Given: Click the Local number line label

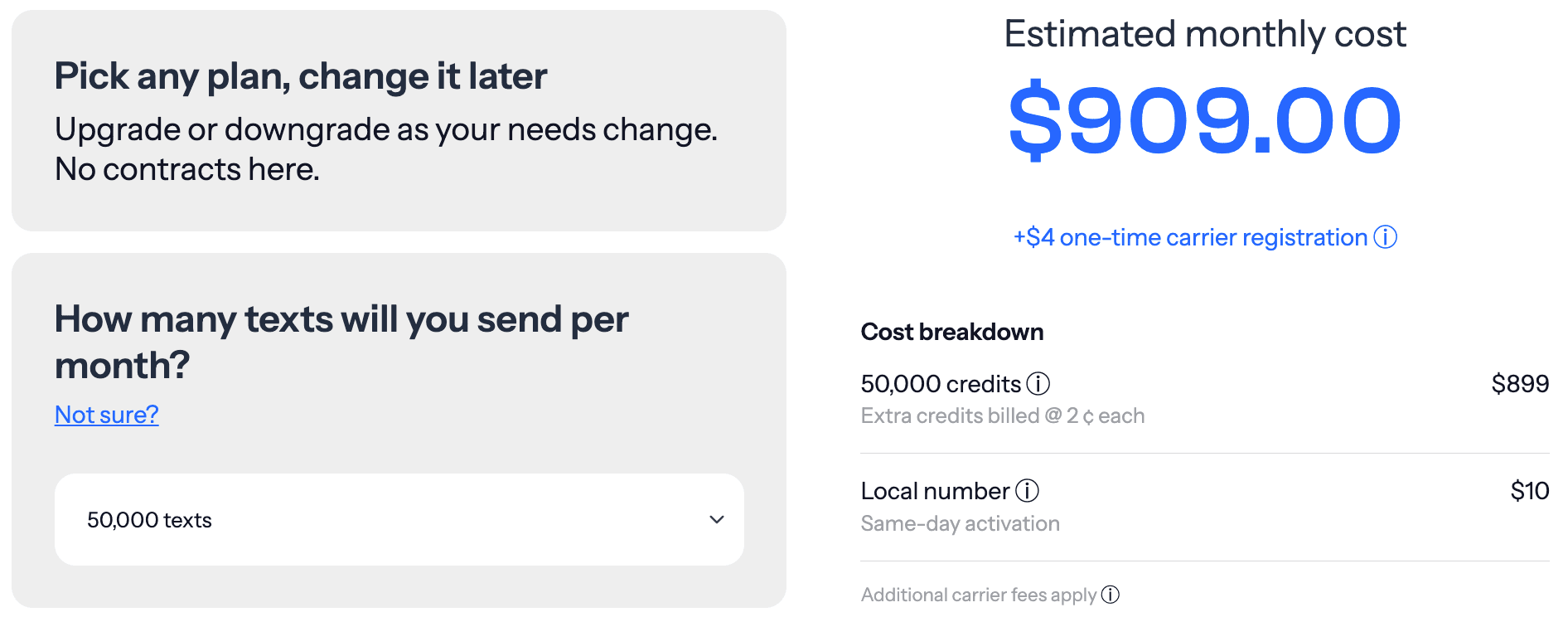Looking at the screenshot, I should pyautogui.click(x=935, y=491).
